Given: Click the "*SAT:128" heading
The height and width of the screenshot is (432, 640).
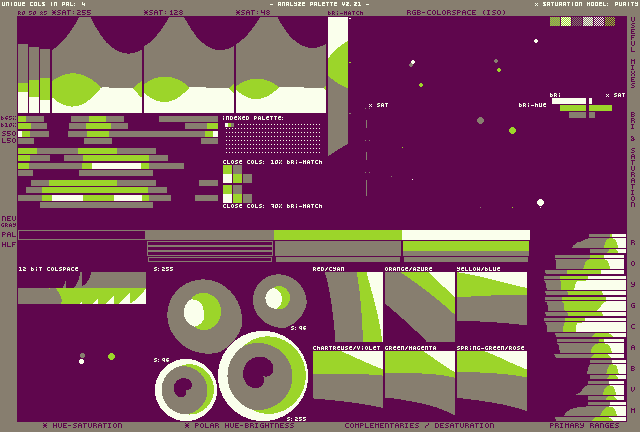Looking at the screenshot, I should (164, 13).
